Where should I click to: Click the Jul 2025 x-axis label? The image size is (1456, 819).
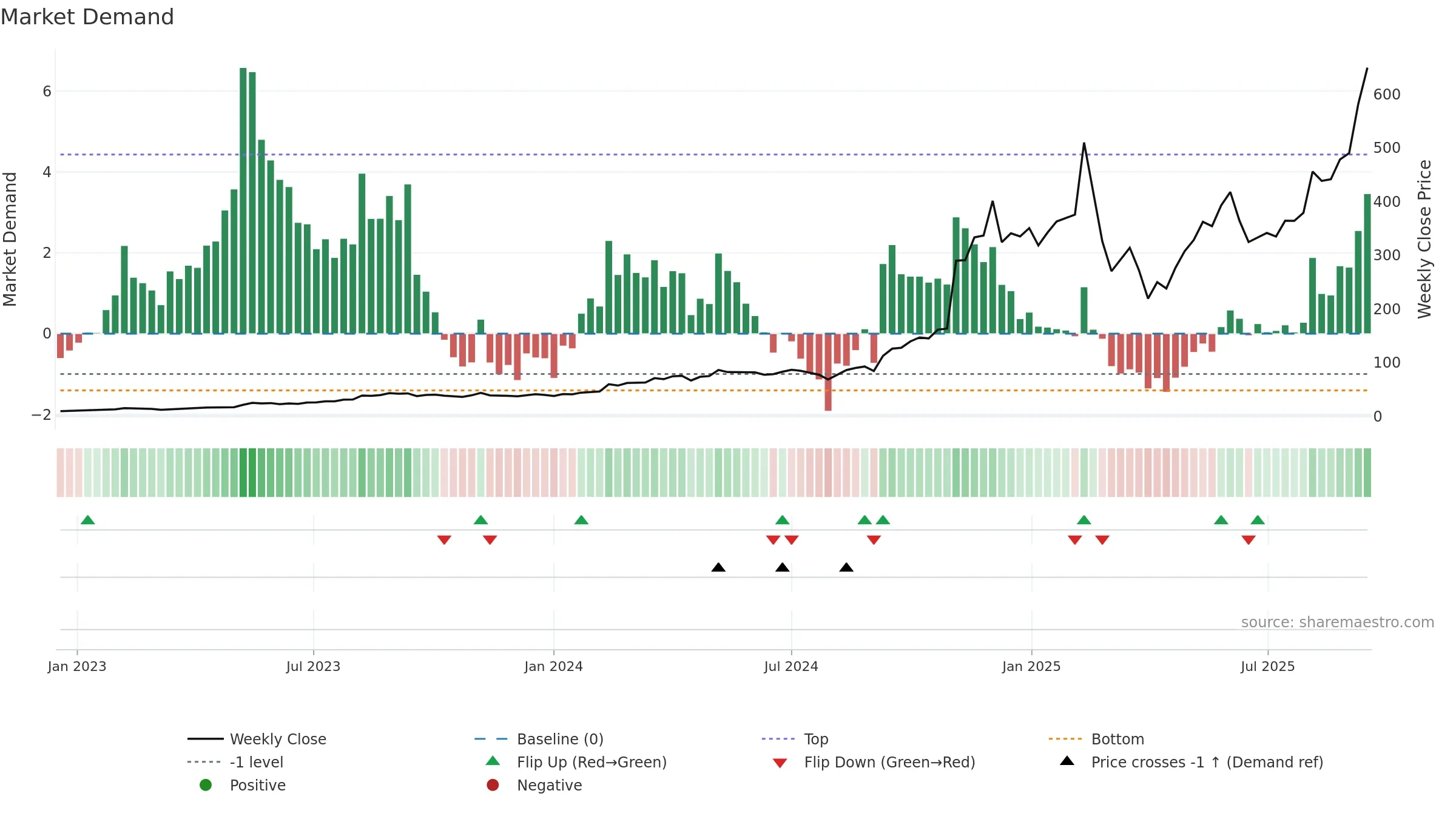pos(1268,666)
